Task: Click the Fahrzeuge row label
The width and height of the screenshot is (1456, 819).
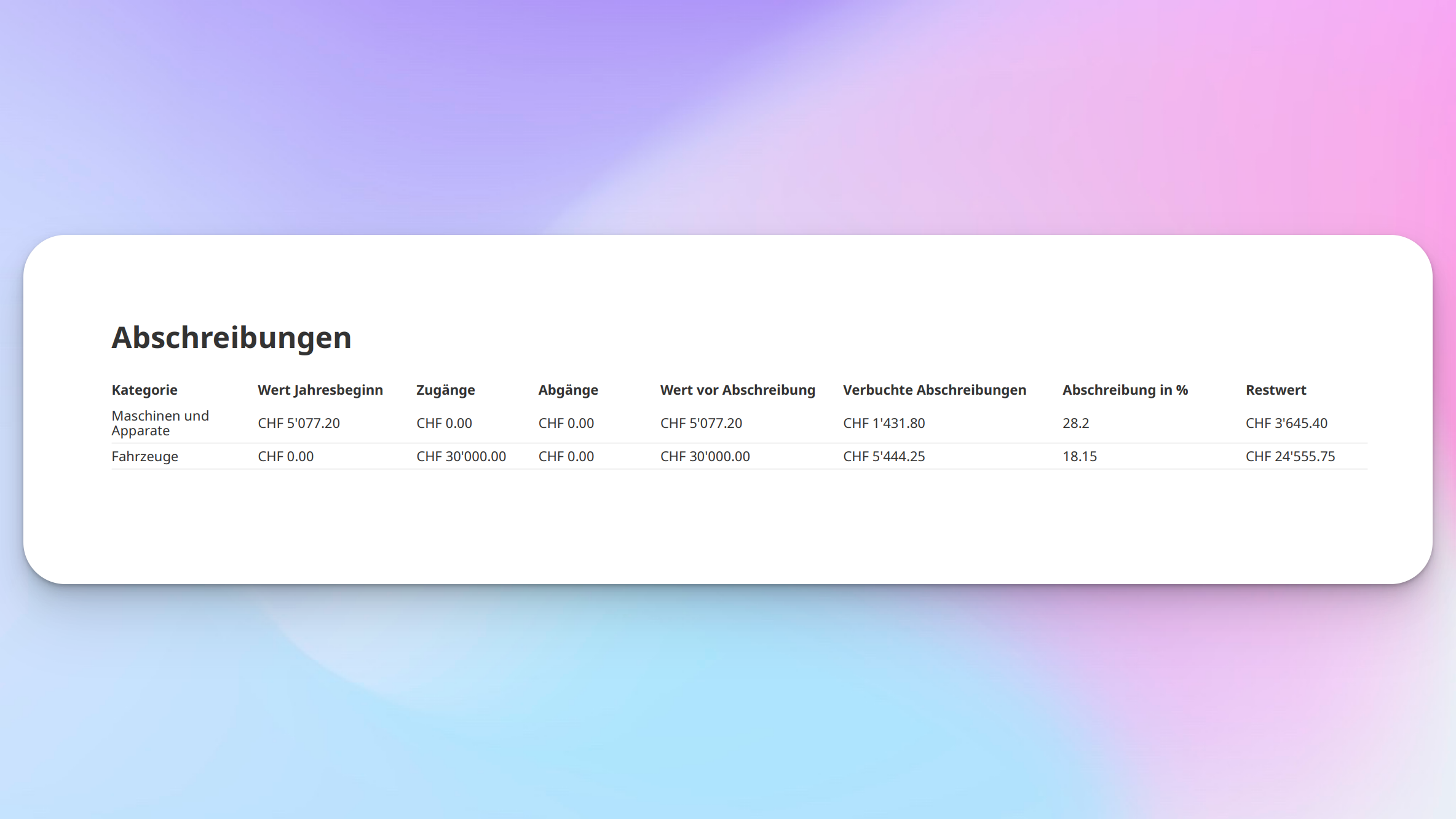Action: [145, 456]
